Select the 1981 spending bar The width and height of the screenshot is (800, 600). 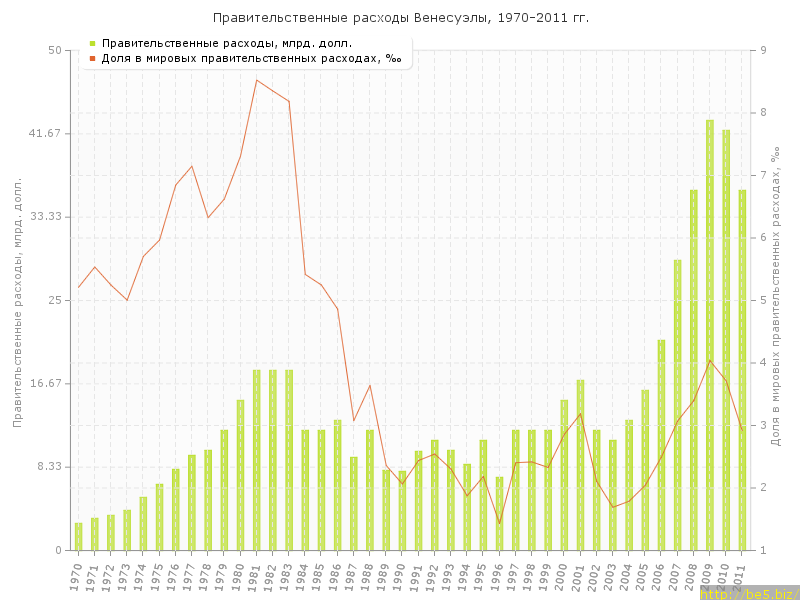pyautogui.click(x=257, y=460)
